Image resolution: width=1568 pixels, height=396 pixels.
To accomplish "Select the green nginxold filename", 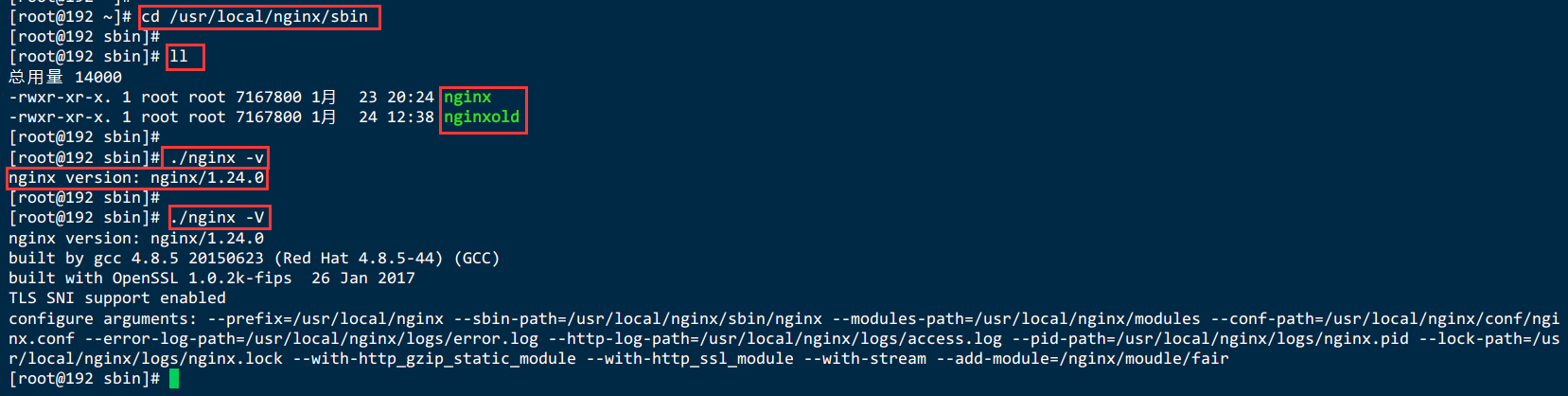I will click(x=482, y=117).
